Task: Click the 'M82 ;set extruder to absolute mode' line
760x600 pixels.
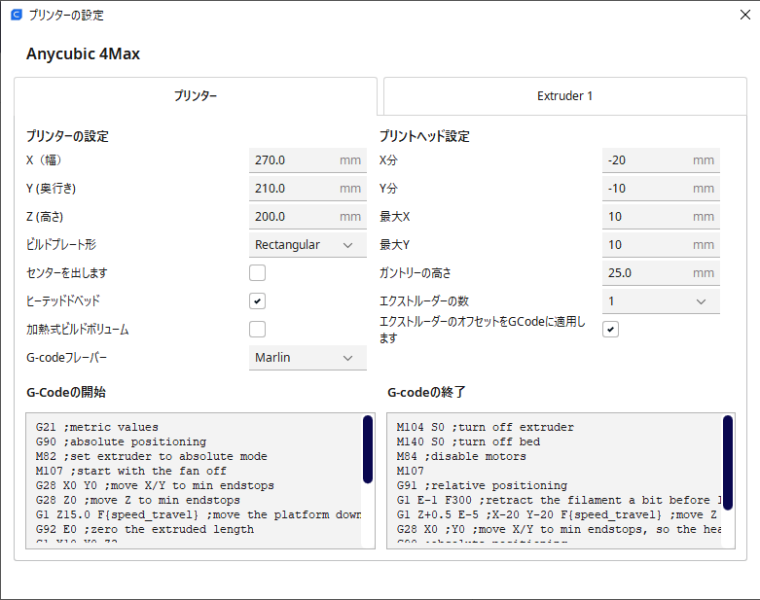Action: pyautogui.click(x=151, y=457)
